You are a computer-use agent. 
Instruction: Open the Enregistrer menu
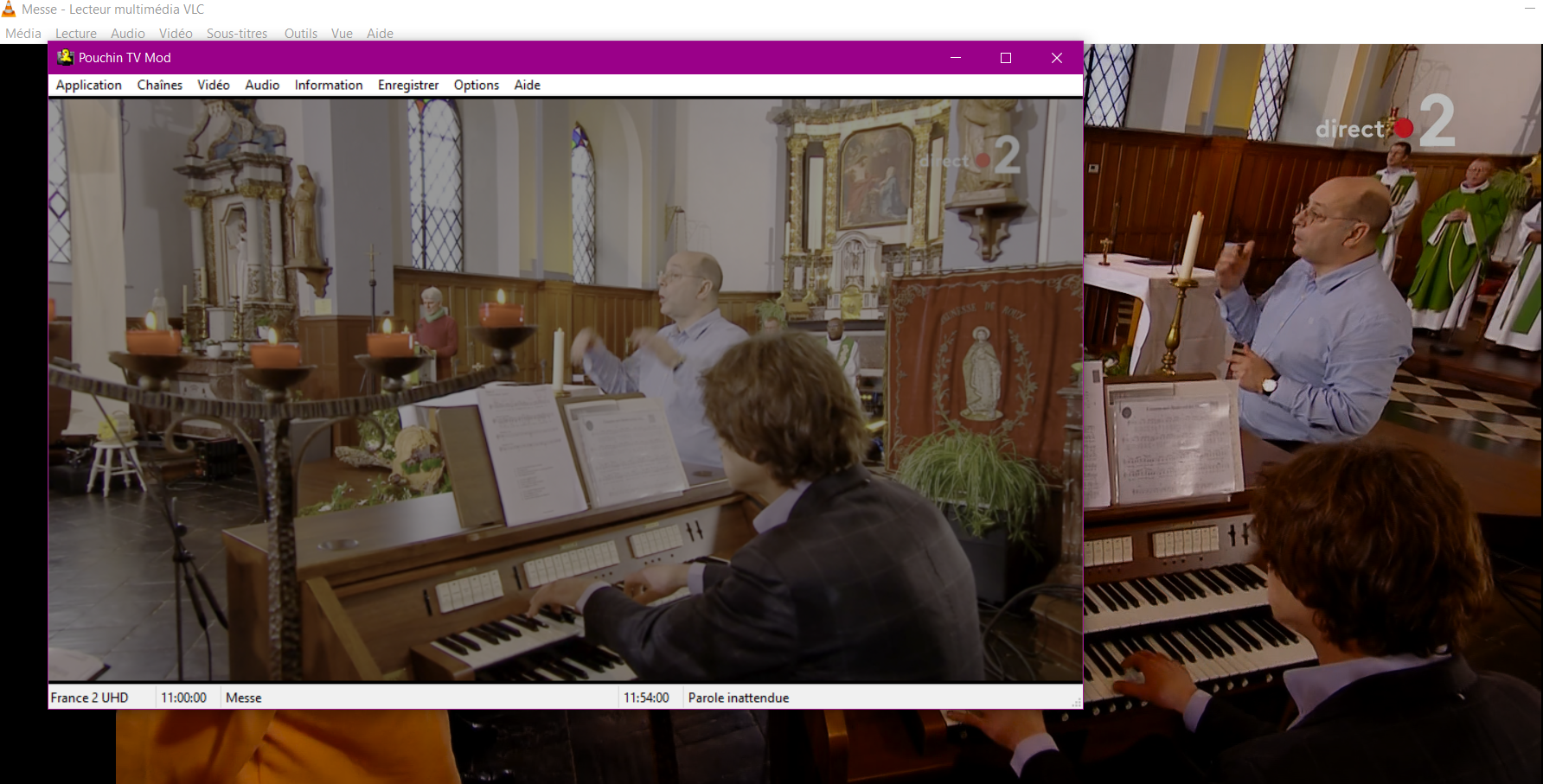tap(408, 85)
